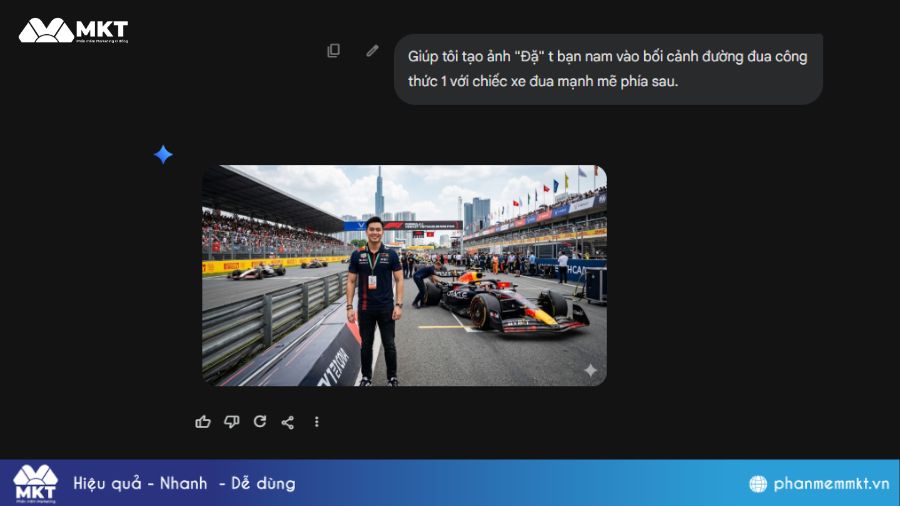
Task: Click the sparkle watermark on the image
Action: pyautogui.click(x=590, y=370)
